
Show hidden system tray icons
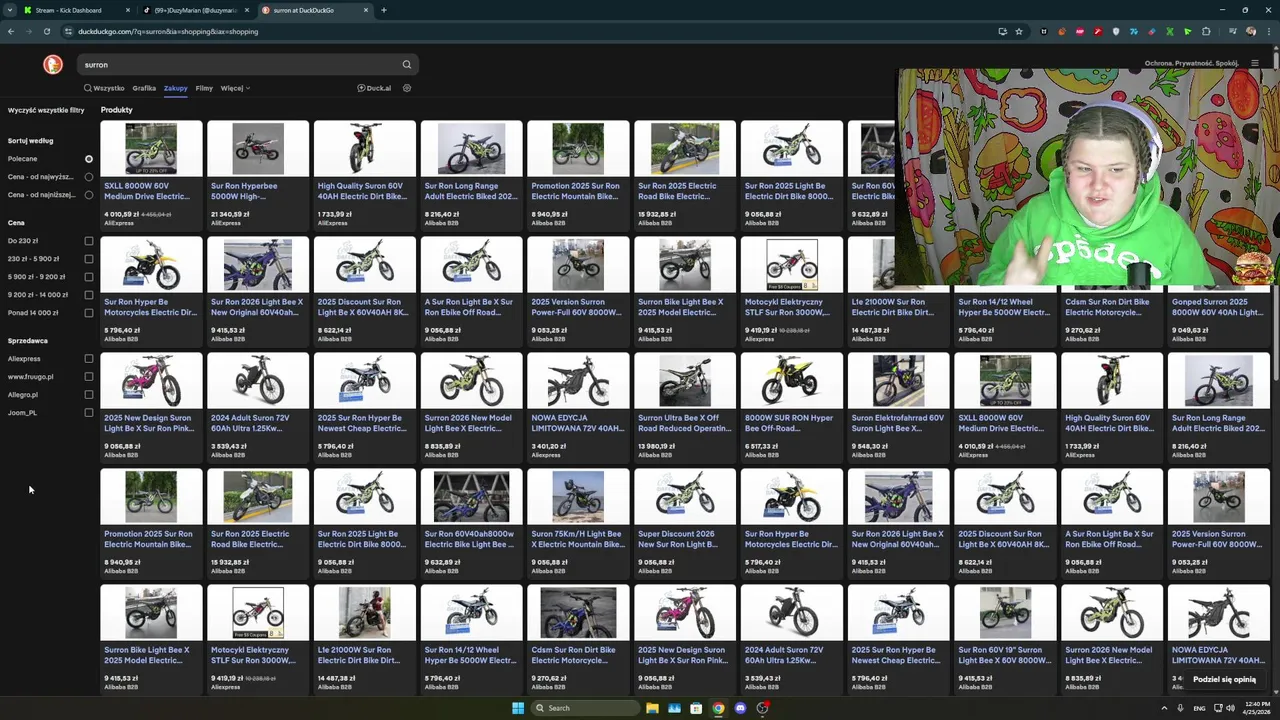click(x=1164, y=708)
